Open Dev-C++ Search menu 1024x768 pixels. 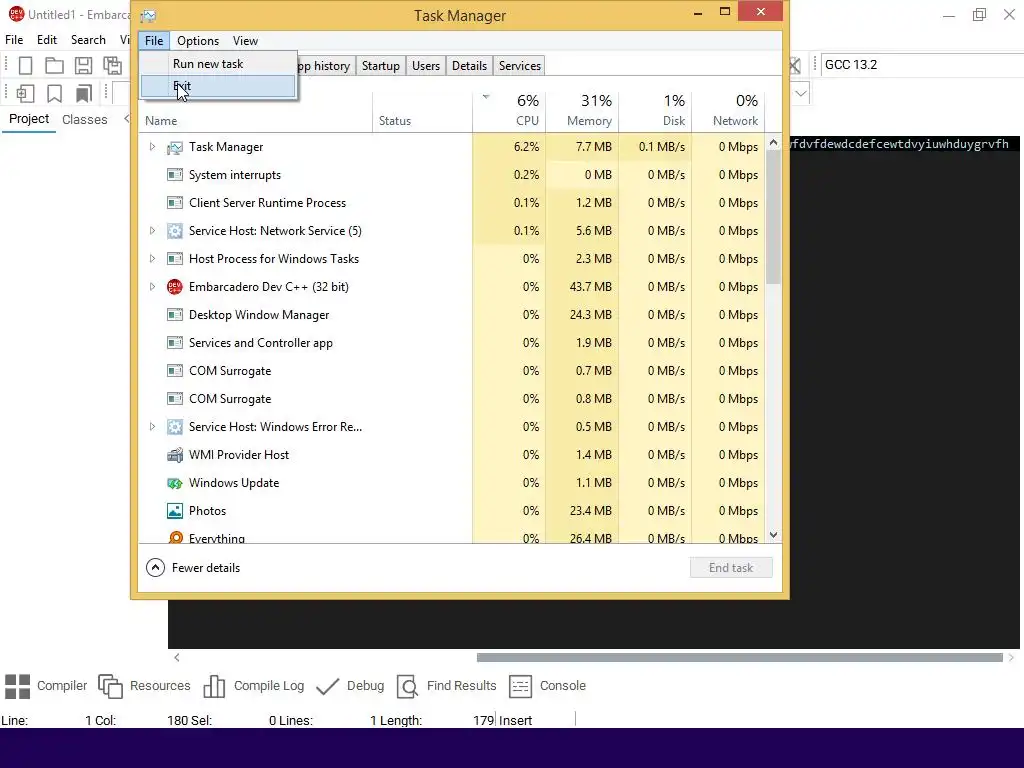click(x=88, y=40)
